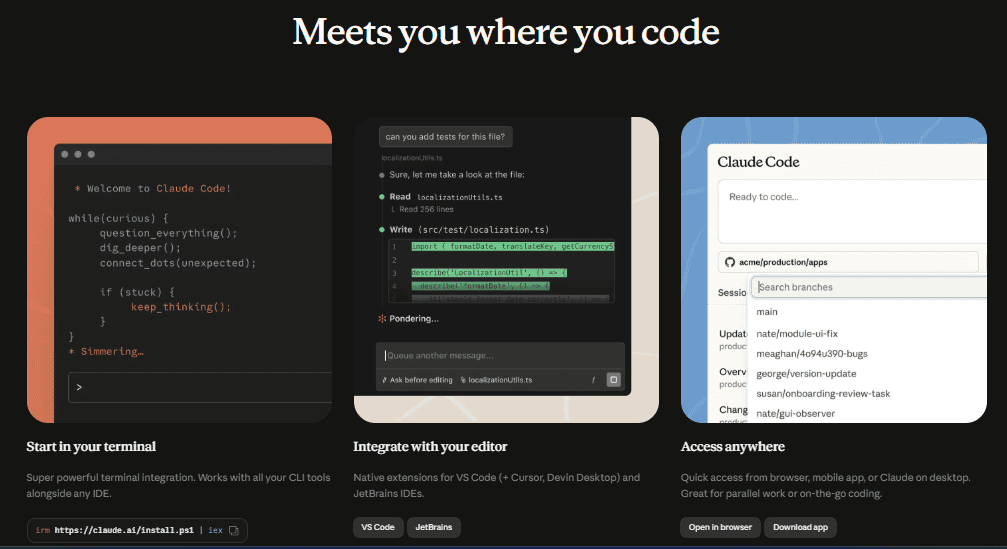Click the connect_dots(unexpected); code line
This screenshot has width=1007, height=549.
(178, 263)
